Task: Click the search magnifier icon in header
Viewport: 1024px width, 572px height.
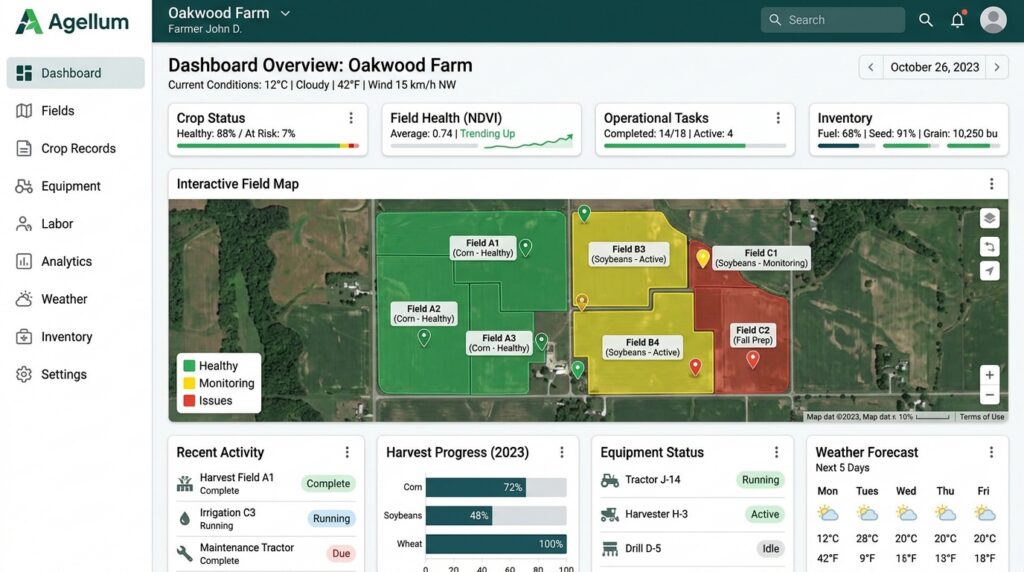Action: [x=926, y=20]
